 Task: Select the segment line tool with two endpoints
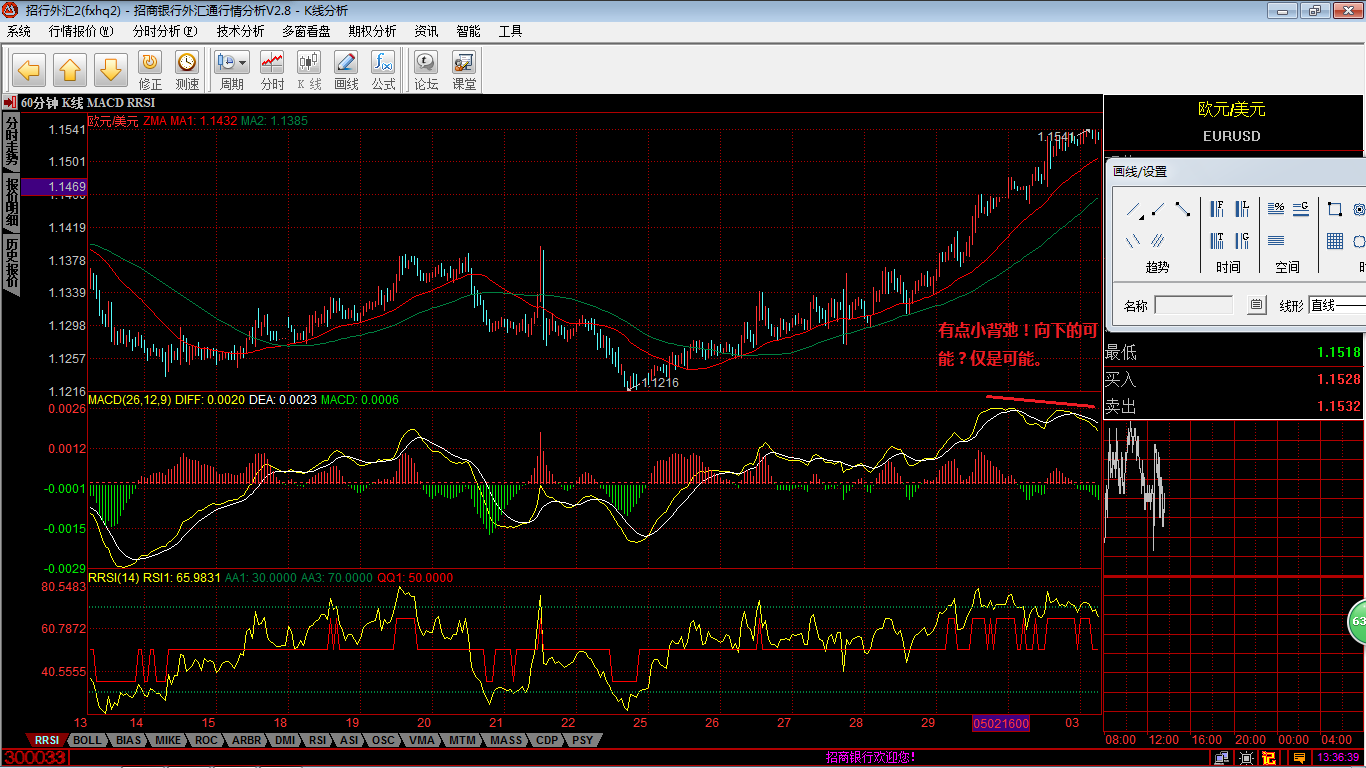[1183, 209]
